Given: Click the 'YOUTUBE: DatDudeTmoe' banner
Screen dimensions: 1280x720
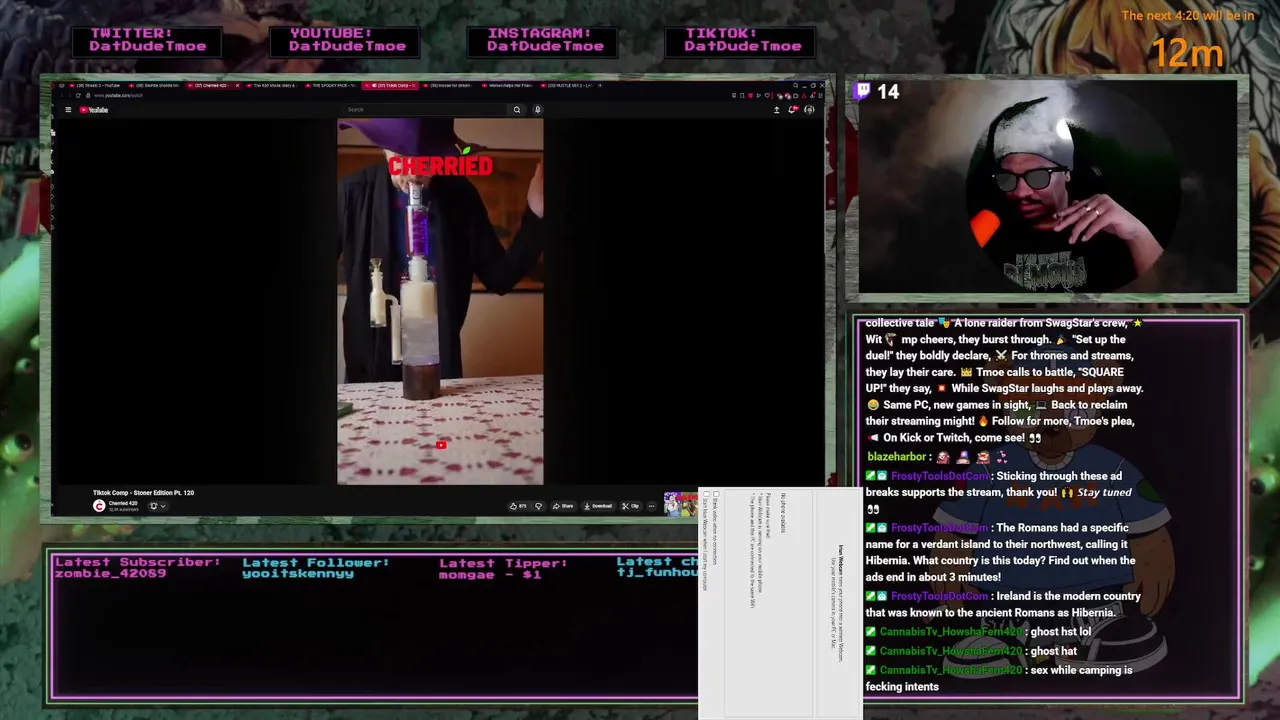Looking at the screenshot, I should pos(345,40).
